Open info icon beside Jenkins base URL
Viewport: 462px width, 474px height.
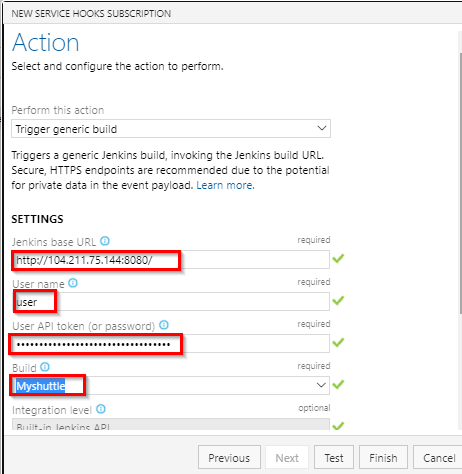coord(105,241)
